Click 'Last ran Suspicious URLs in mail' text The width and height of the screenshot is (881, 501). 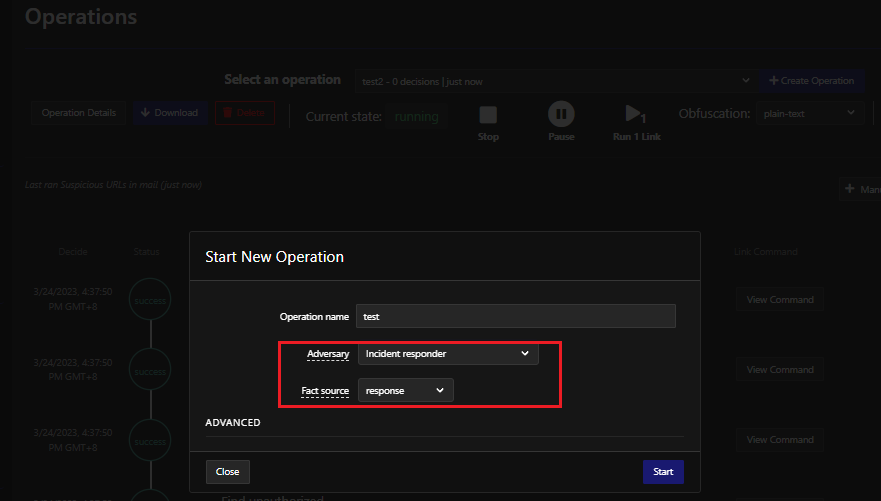coord(113,185)
